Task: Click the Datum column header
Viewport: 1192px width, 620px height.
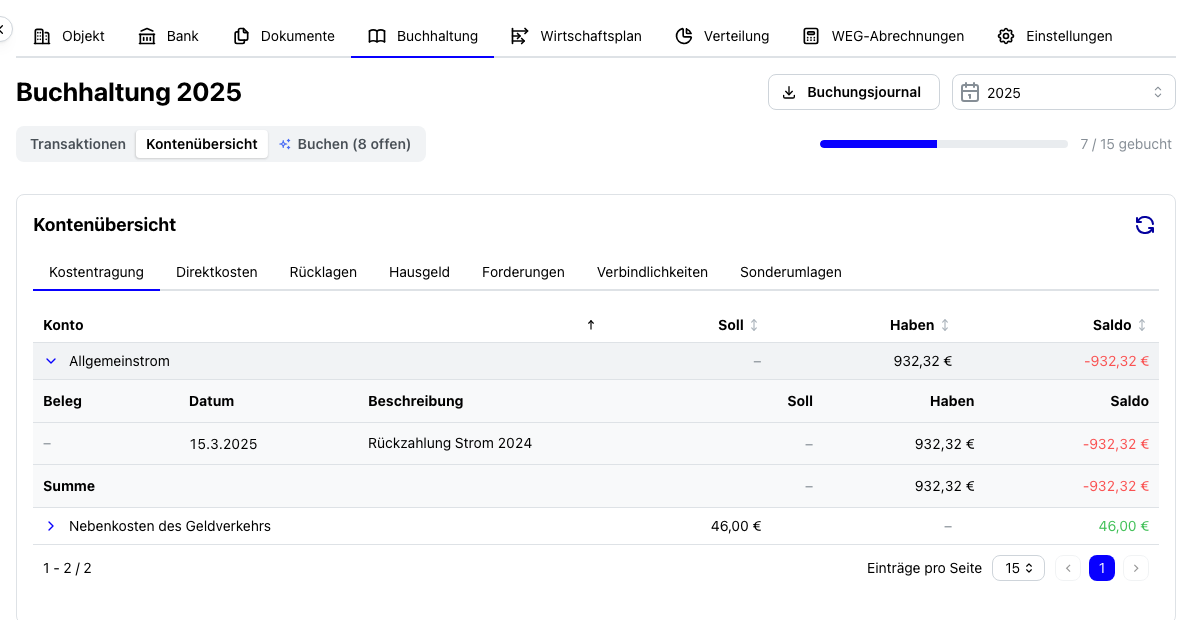Action: coord(211,401)
